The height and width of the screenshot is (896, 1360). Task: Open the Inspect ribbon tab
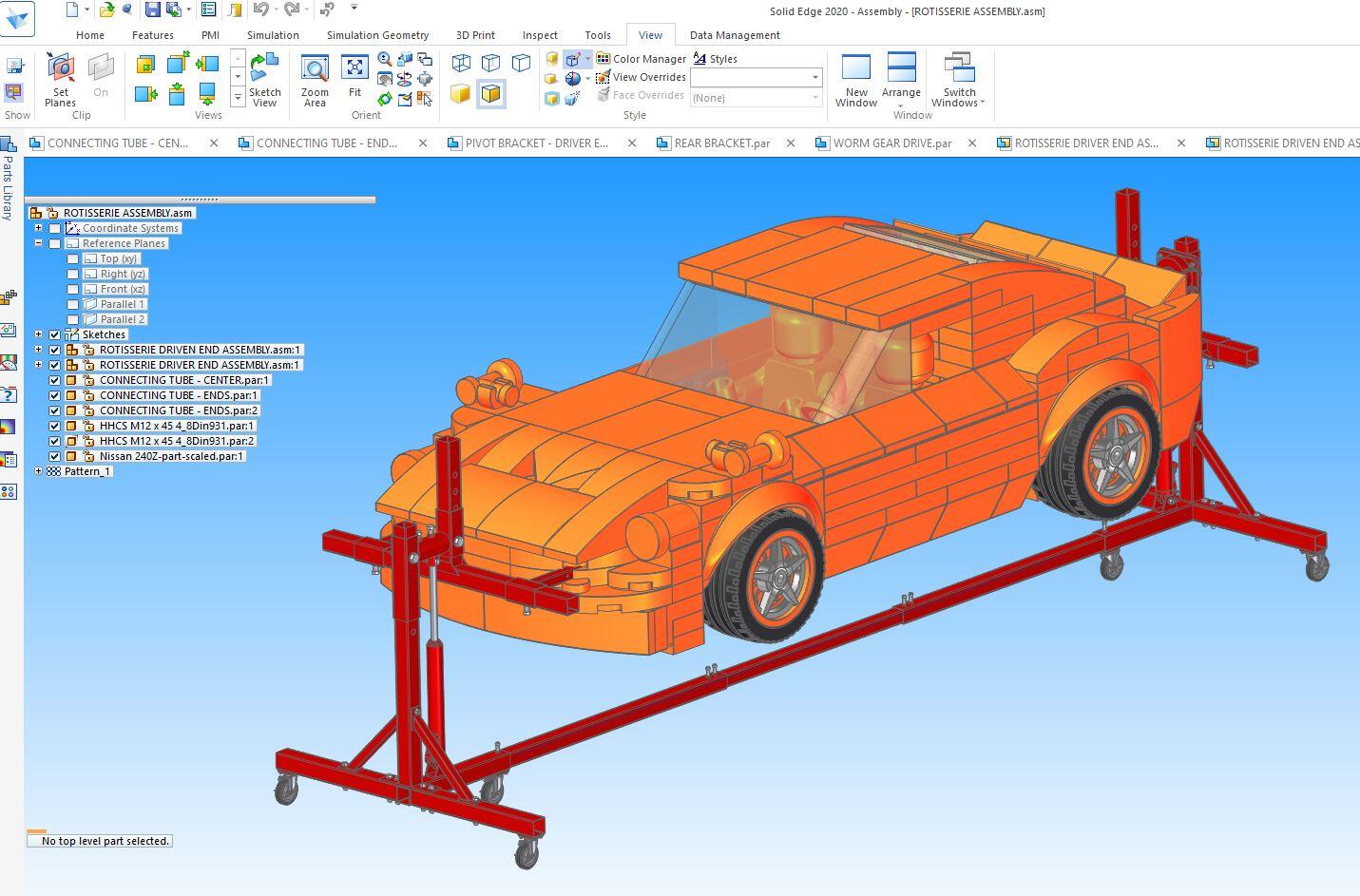click(540, 35)
